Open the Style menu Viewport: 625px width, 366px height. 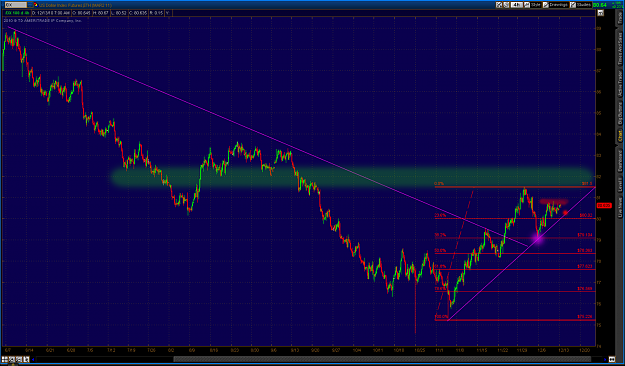coord(532,5)
